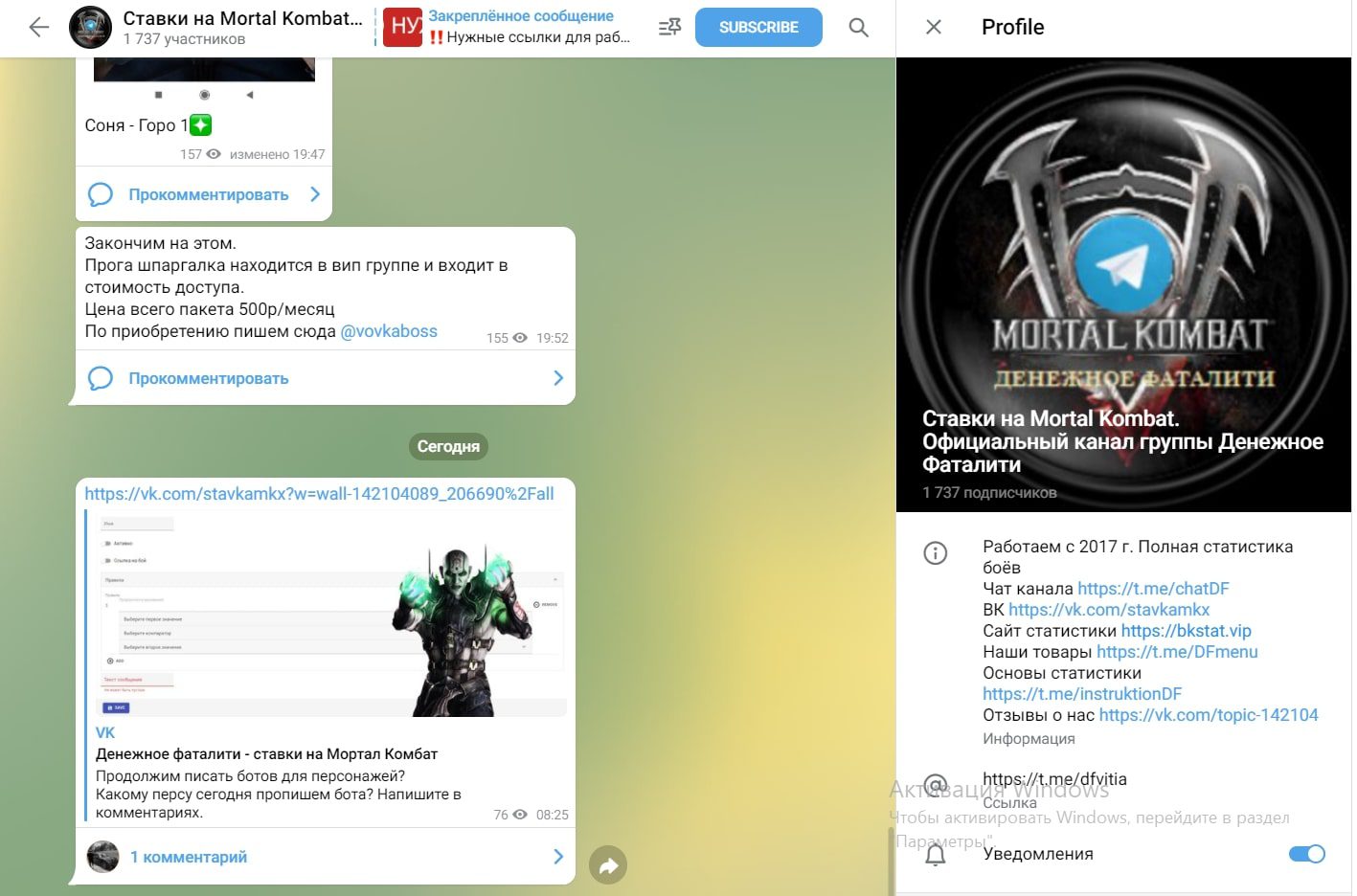Image resolution: width=1357 pixels, height=896 pixels.
Task: Click the notifications bell icon
Action: (x=936, y=855)
